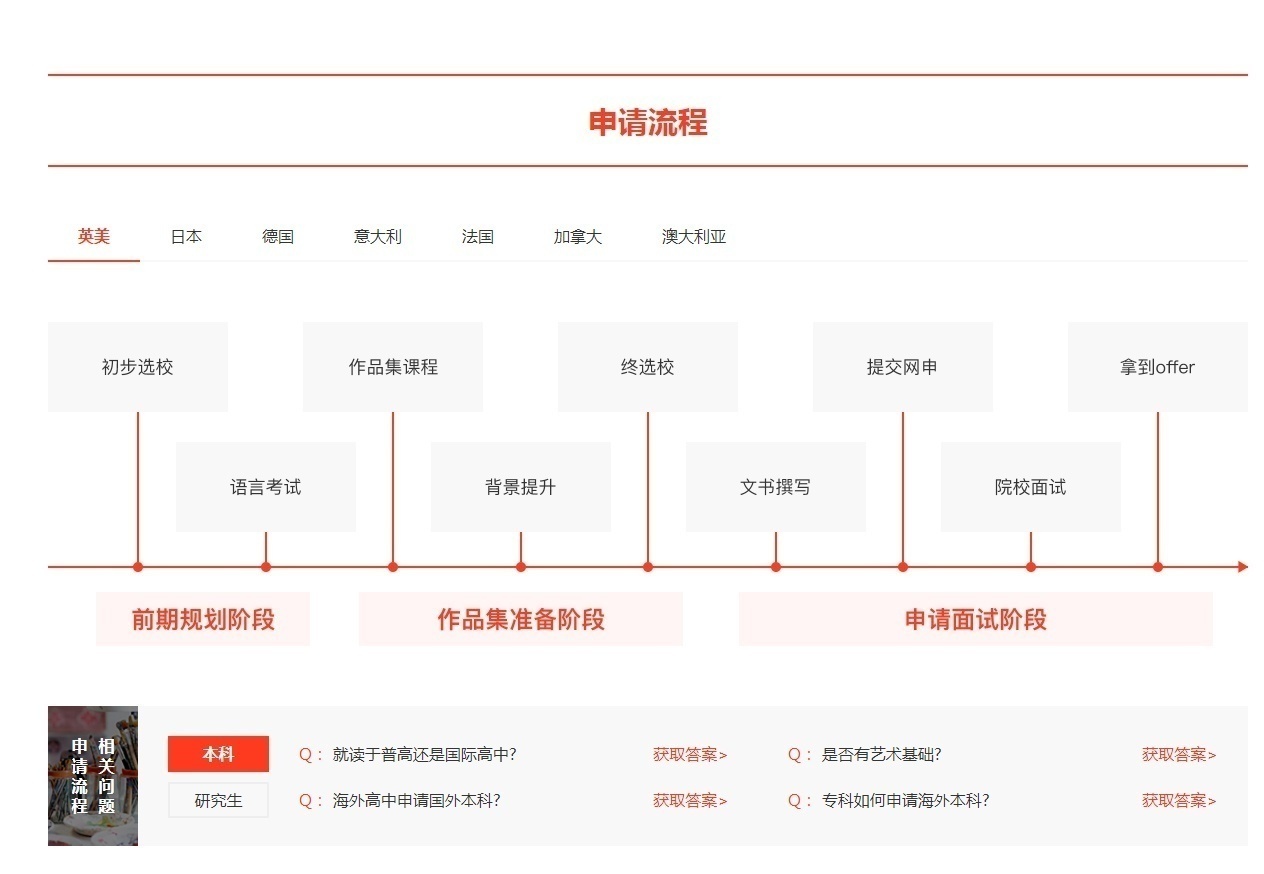Open the 加拿大 tab

point(578,237)
